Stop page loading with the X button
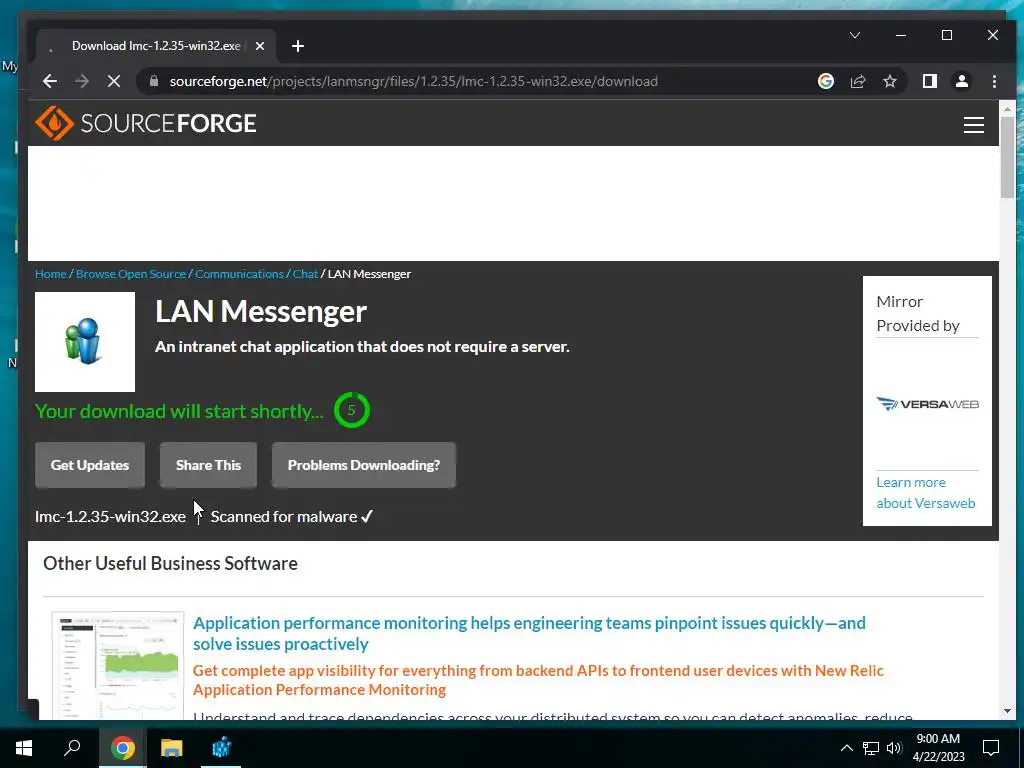The image size is (1024, 768). coord(114,82)
